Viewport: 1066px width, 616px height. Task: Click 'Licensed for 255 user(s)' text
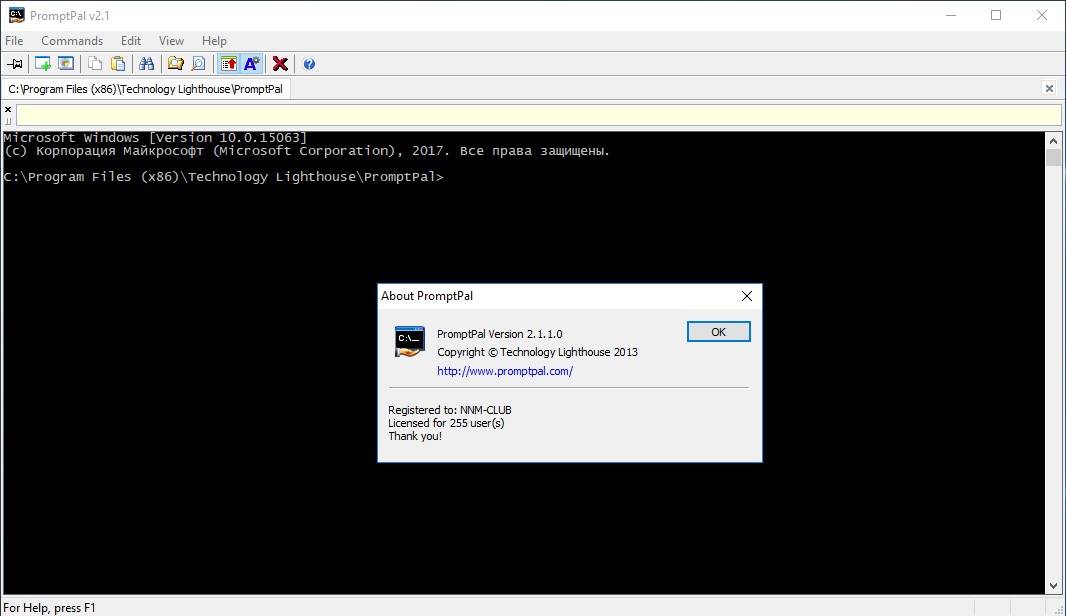point(446,423)
